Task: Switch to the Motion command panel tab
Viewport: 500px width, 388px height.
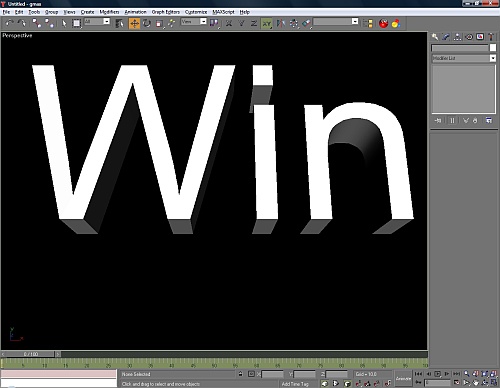Action: 469,37
